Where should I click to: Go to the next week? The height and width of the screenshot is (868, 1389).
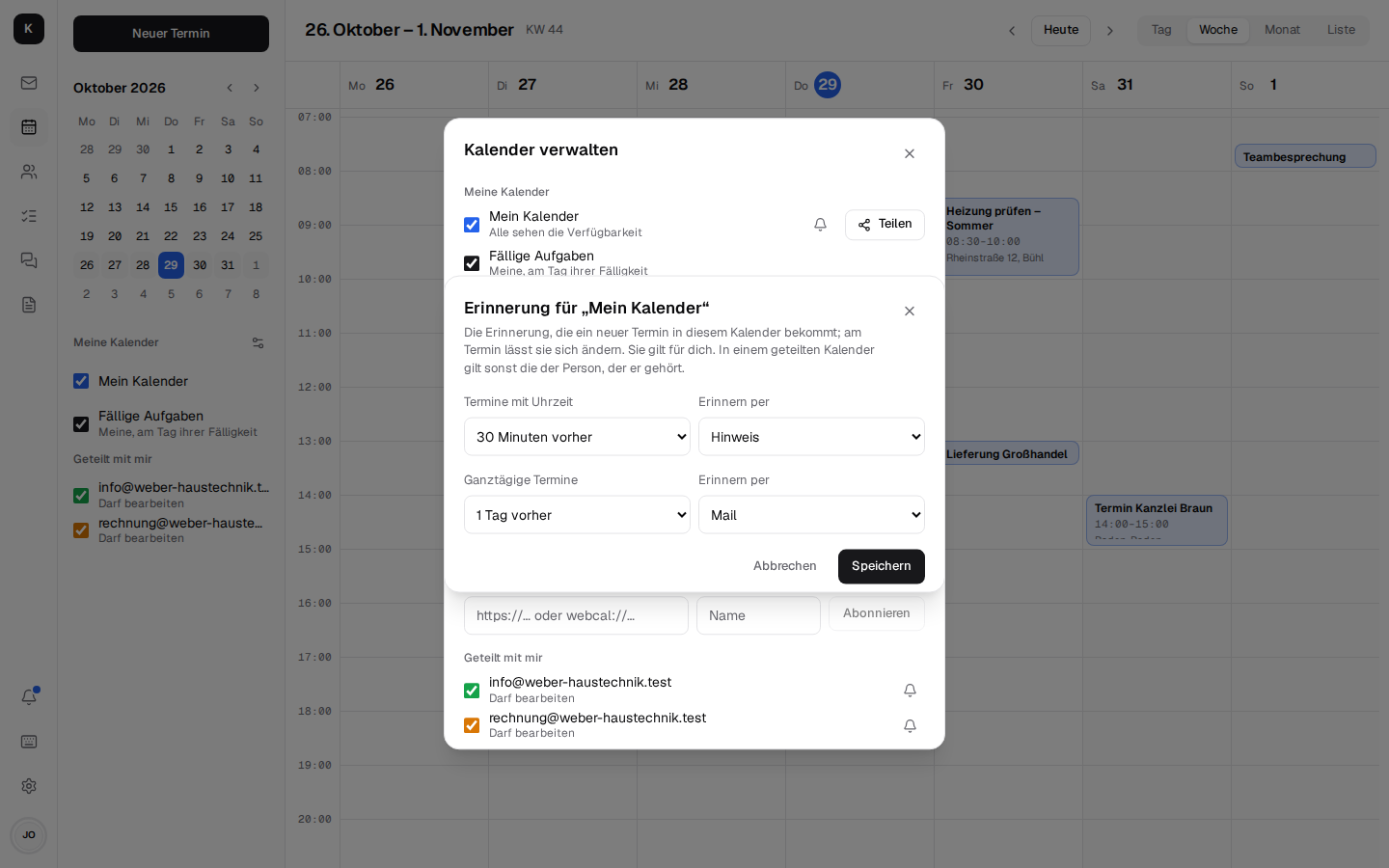[x=1110, y=31]
